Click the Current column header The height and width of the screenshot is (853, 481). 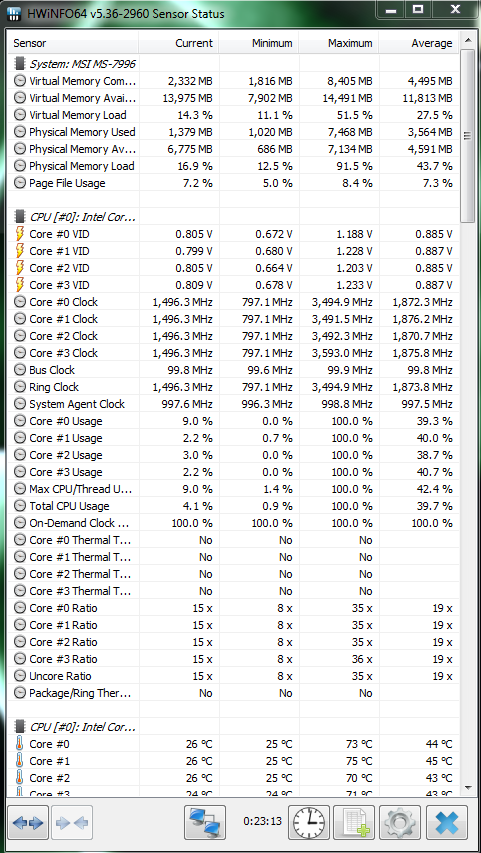point(178,43)
